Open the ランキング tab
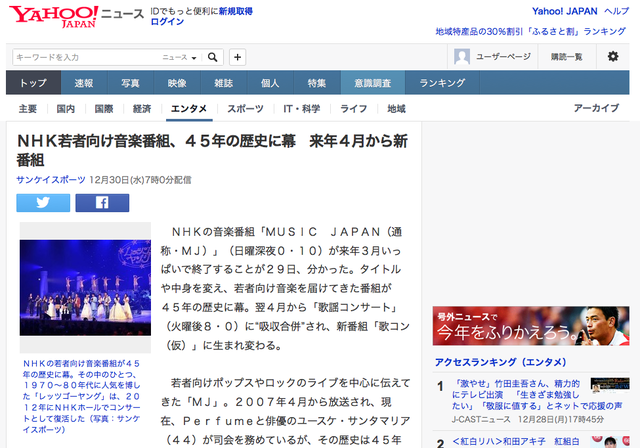 click(x=442, y=83)
